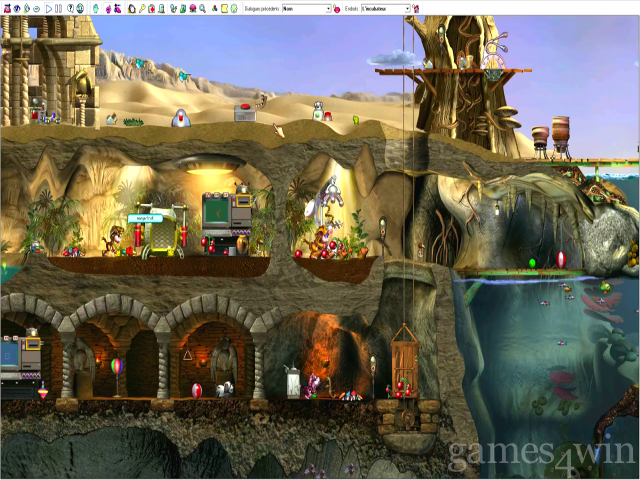Click the speech bubble above the Norn
This screenshot has width=640, height=480.
click(144, 217)
